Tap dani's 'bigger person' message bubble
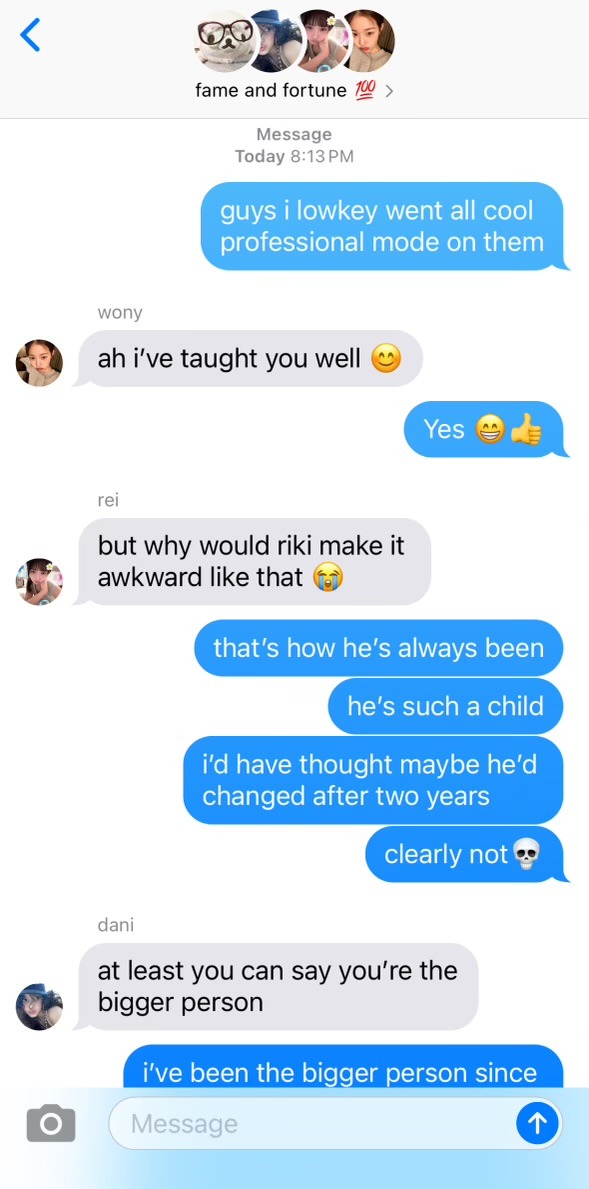The image size is (589, 1189). click(277, 987)
